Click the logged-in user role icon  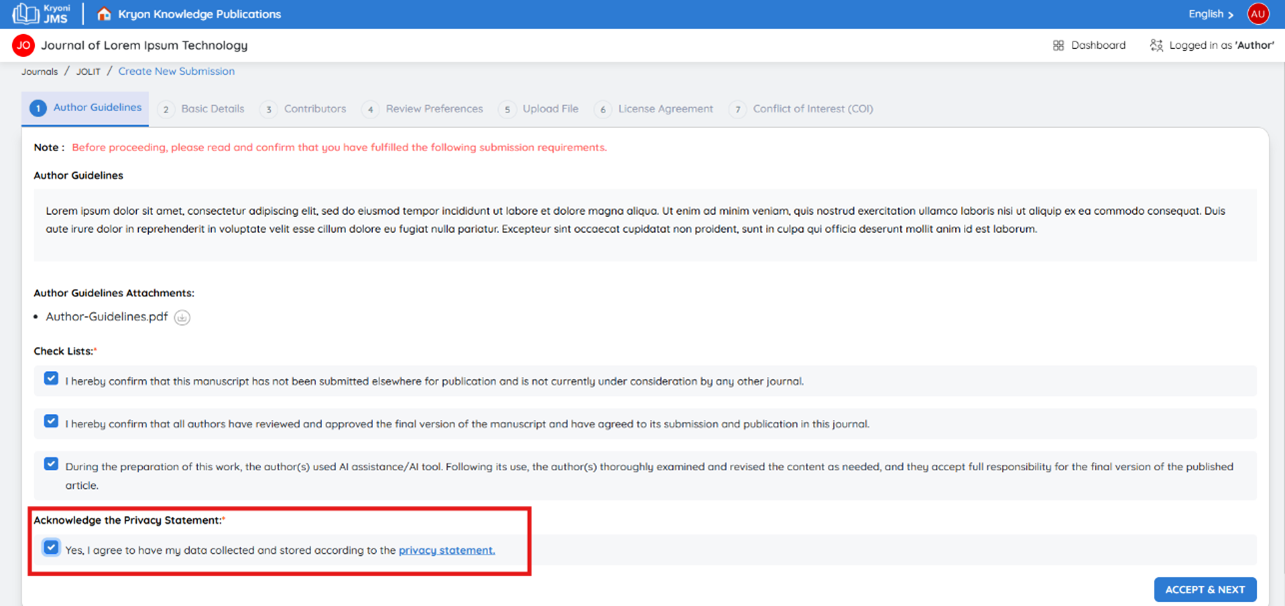[1156, 45]
